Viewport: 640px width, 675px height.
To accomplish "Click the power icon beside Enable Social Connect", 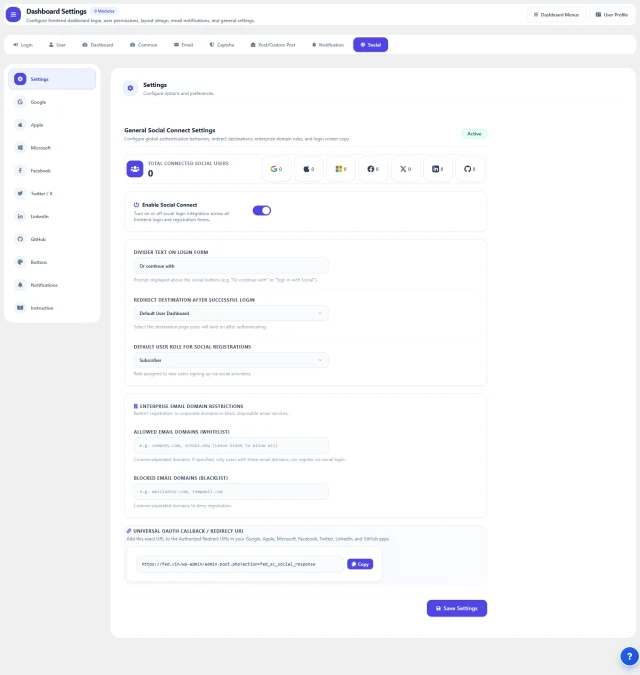I will coord(136,205).
